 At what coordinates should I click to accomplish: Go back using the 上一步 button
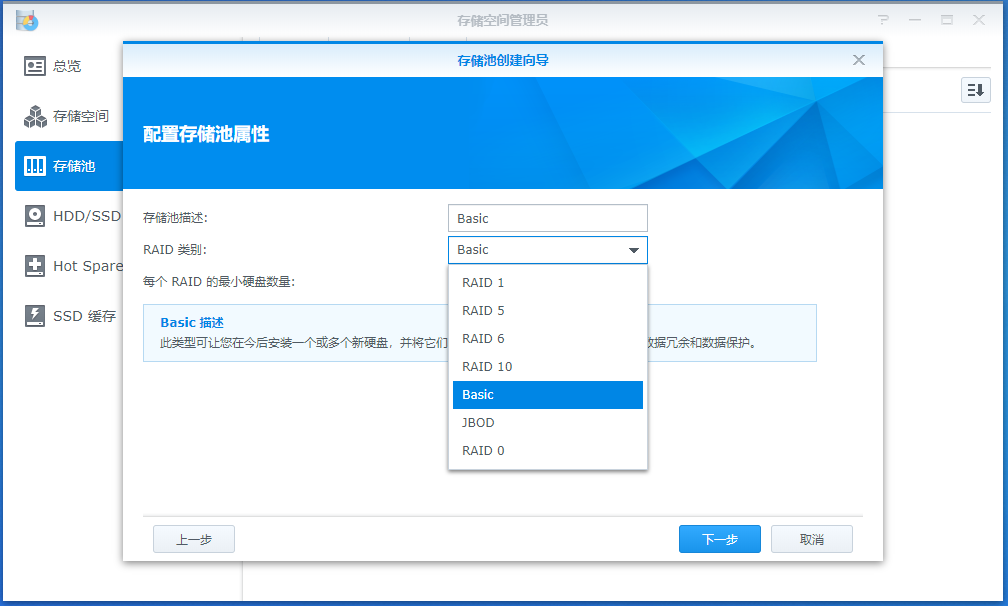193,538
